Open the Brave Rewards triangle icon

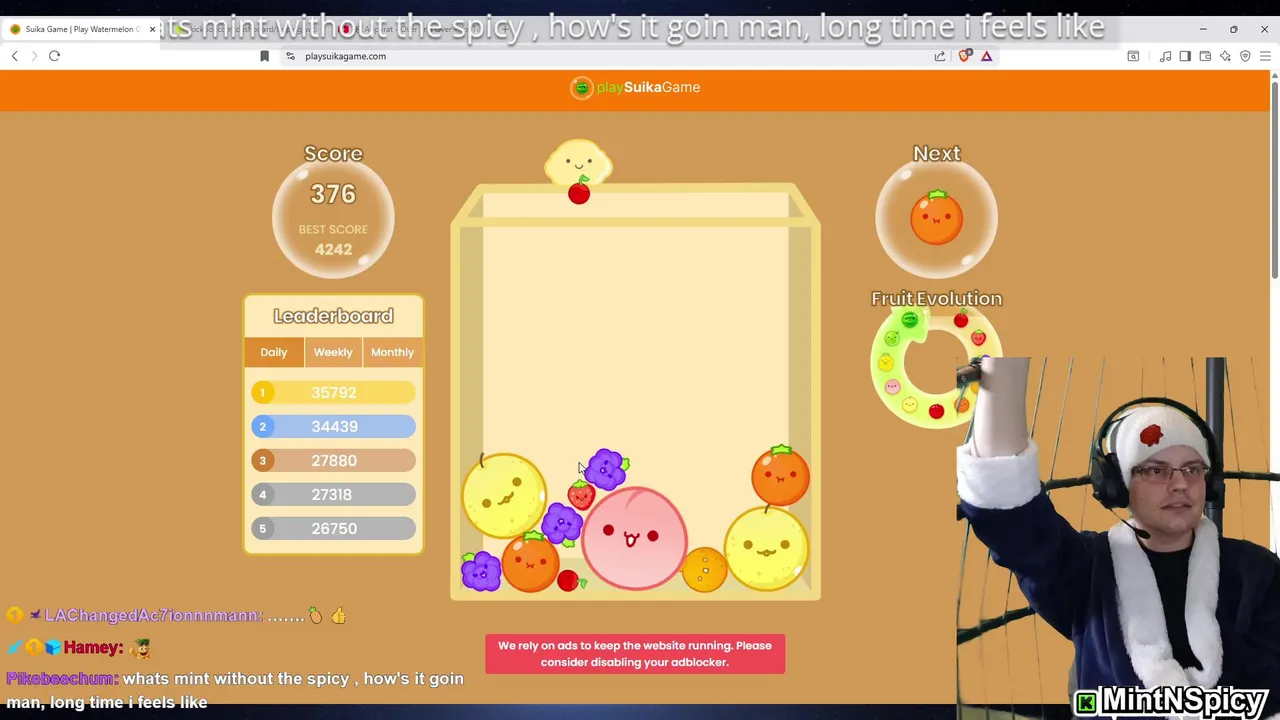coord(986,56)
